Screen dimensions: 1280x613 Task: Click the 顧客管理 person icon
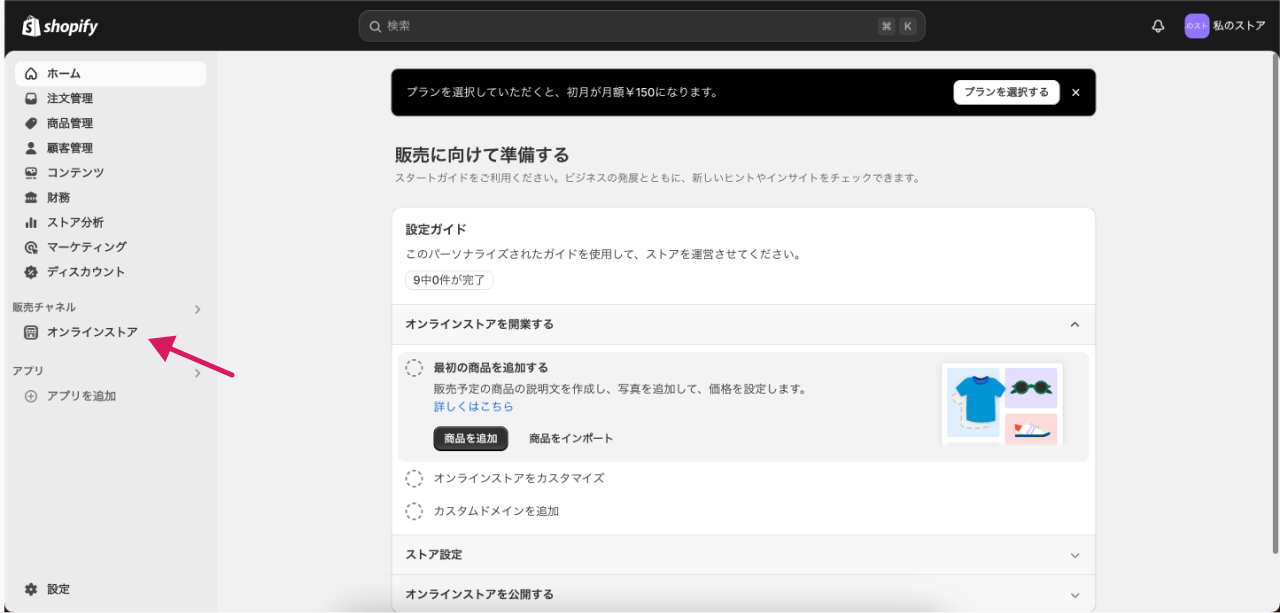(31, 148)
